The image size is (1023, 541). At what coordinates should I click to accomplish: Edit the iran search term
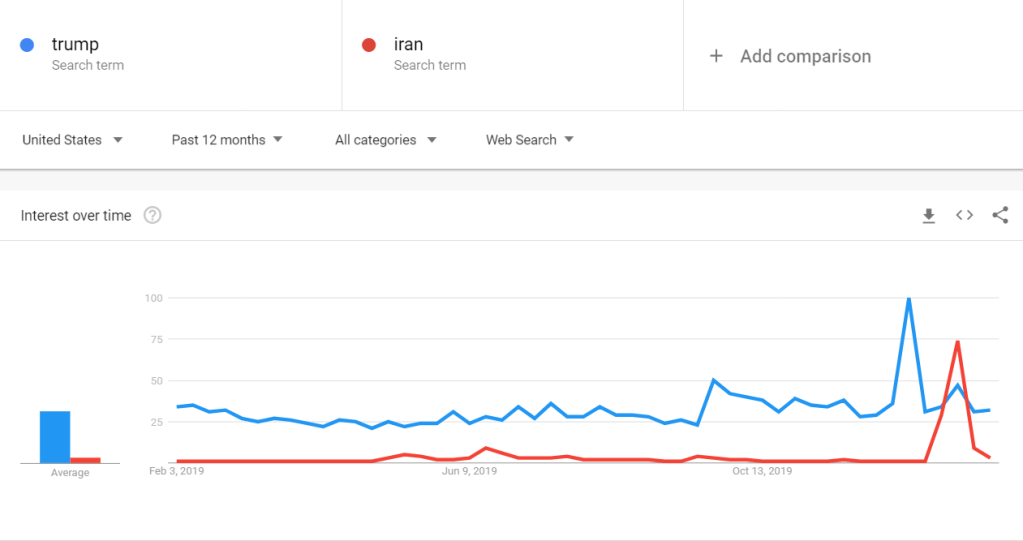point(408,44)
